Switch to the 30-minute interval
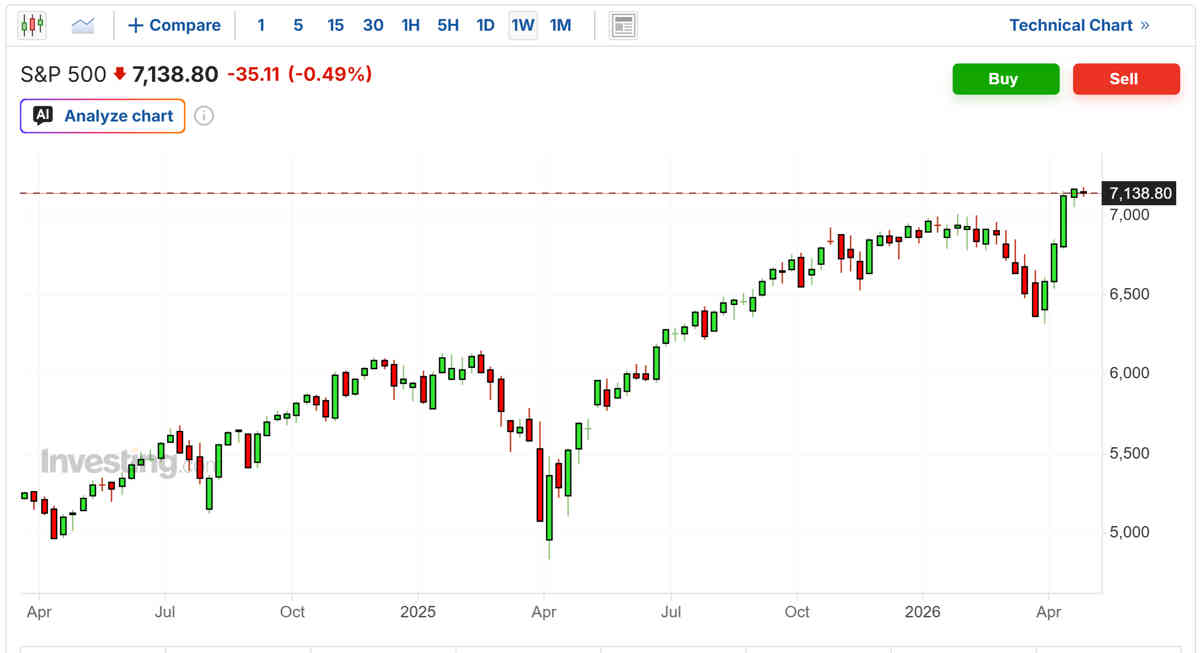Screen dimensions: 1200x653 click(x=373, y=25)
